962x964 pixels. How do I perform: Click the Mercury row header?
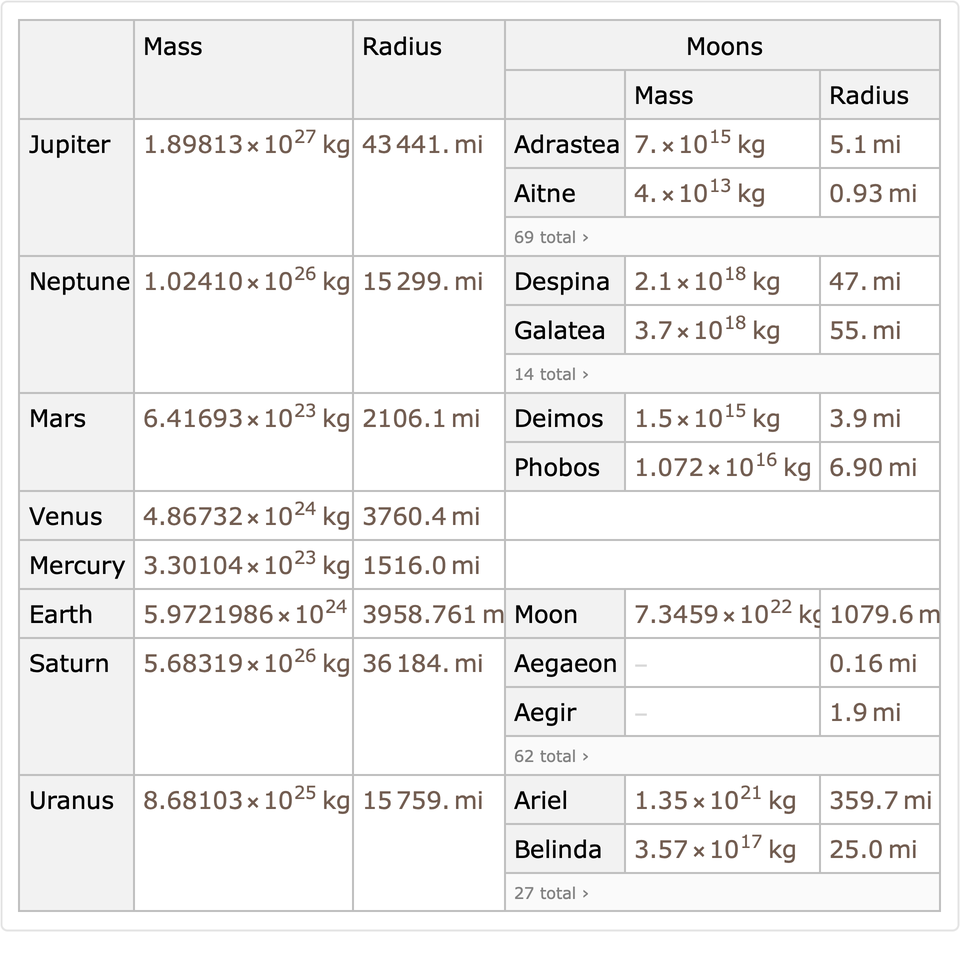click(77, 566)
